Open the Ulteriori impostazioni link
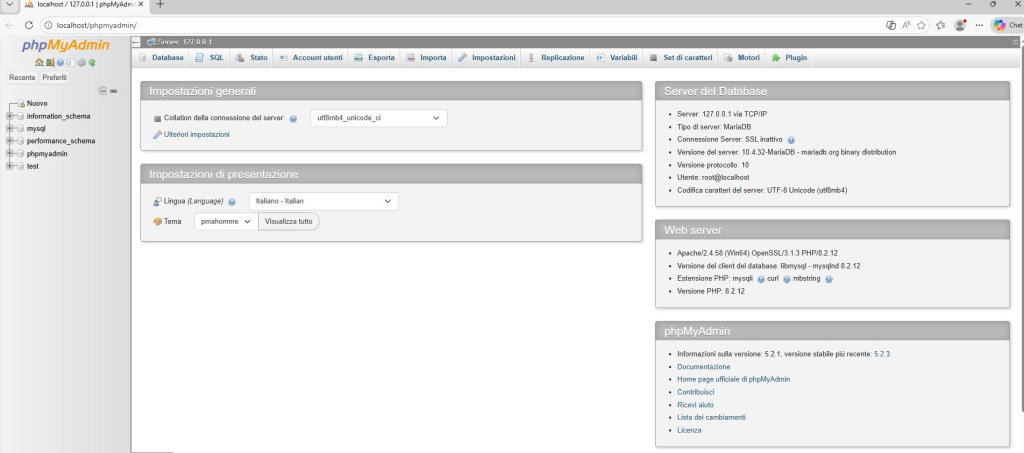The image size is (1024, 453). coord(196,134)
